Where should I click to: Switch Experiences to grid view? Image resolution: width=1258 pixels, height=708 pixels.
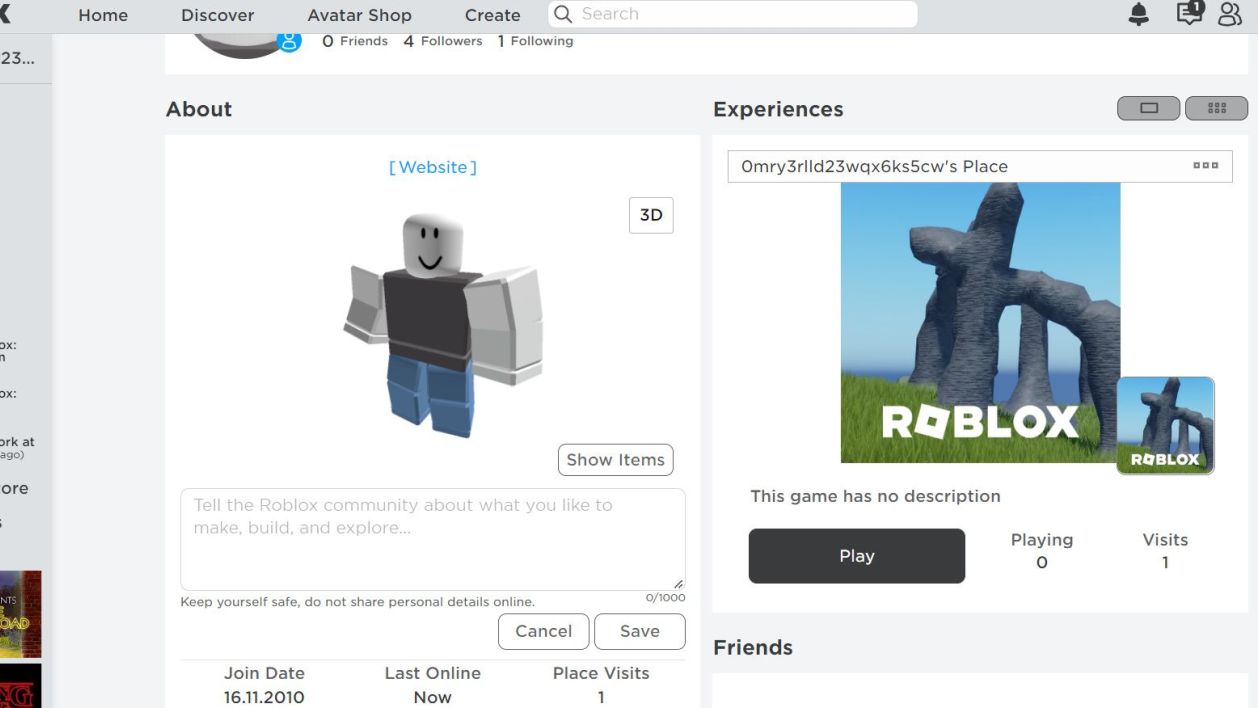(1216, 108)
